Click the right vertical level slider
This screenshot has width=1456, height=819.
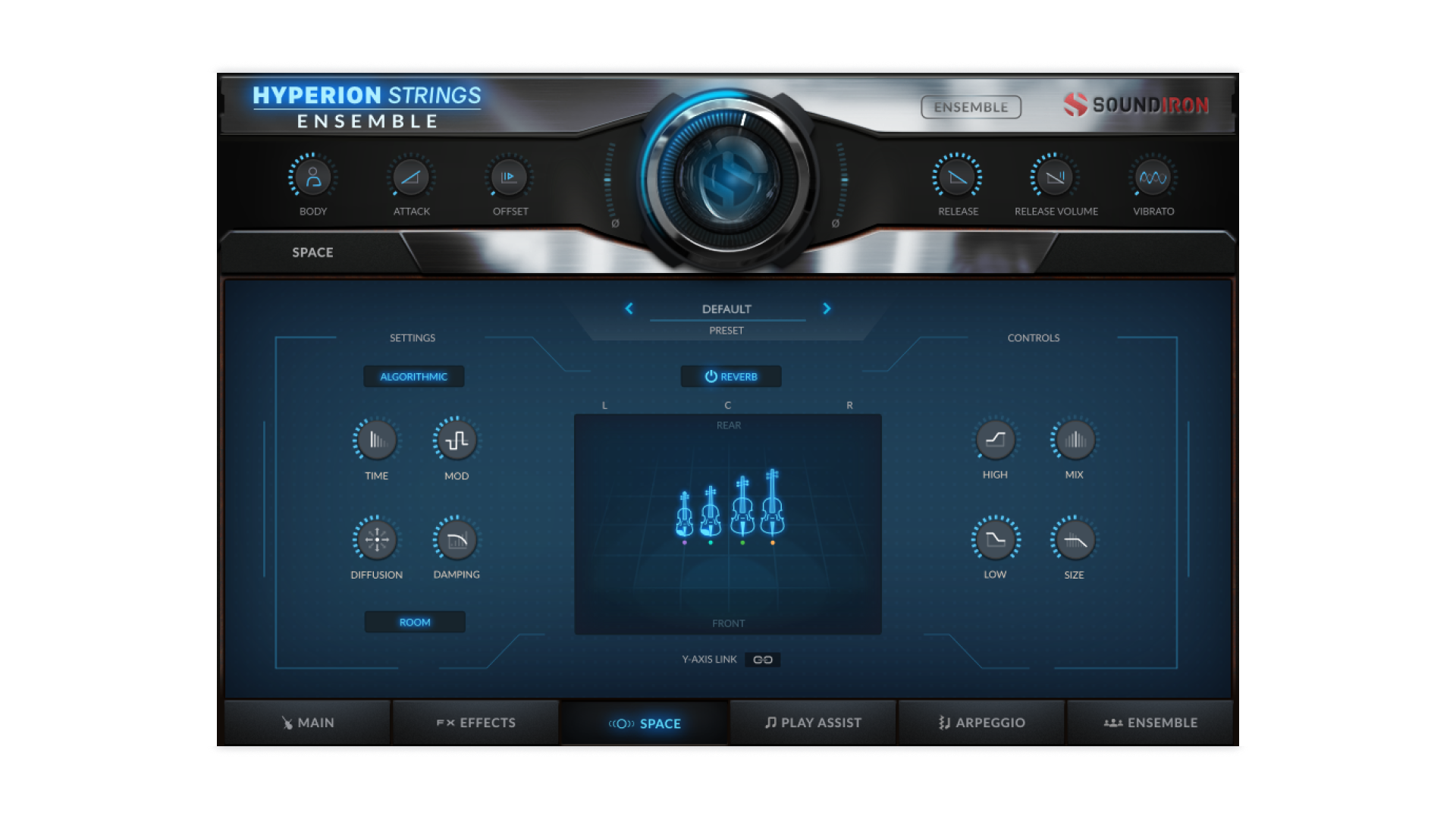pos(843,180)
